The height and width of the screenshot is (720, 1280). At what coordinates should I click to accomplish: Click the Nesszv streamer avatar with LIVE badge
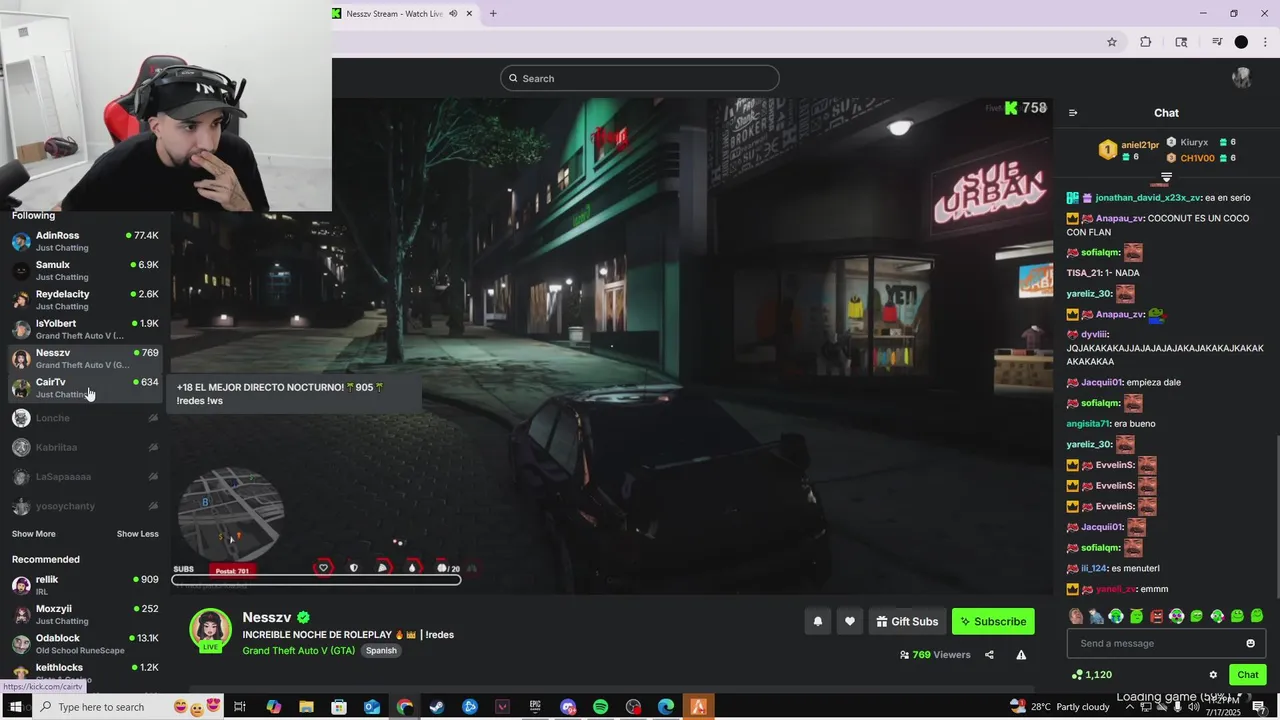pyautogui.click(x=211, y=630)
